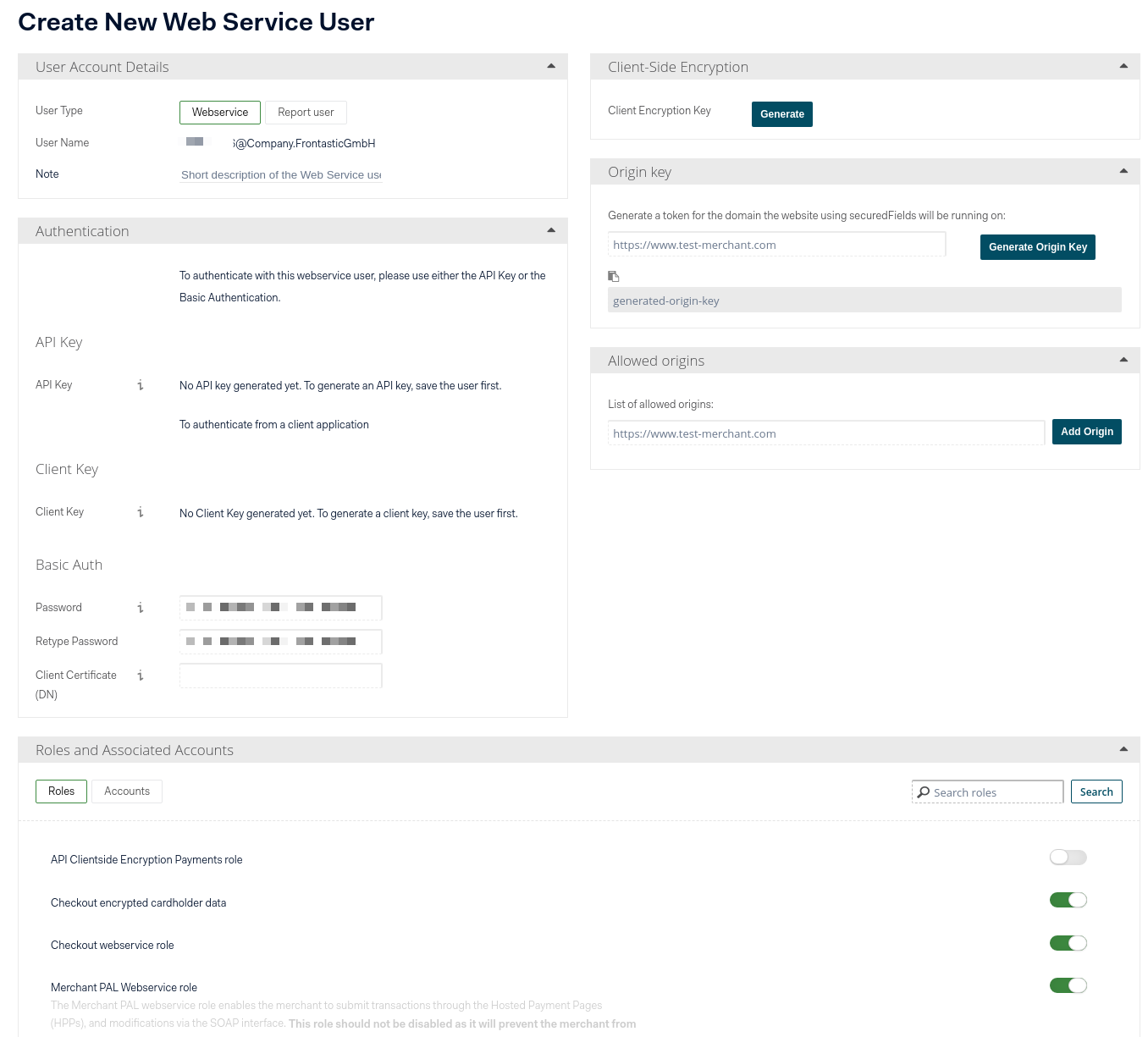Generate the Client Encryption Key
Image resolution: width=1148 pixels, height=1037 pixels.
(782, 114)
